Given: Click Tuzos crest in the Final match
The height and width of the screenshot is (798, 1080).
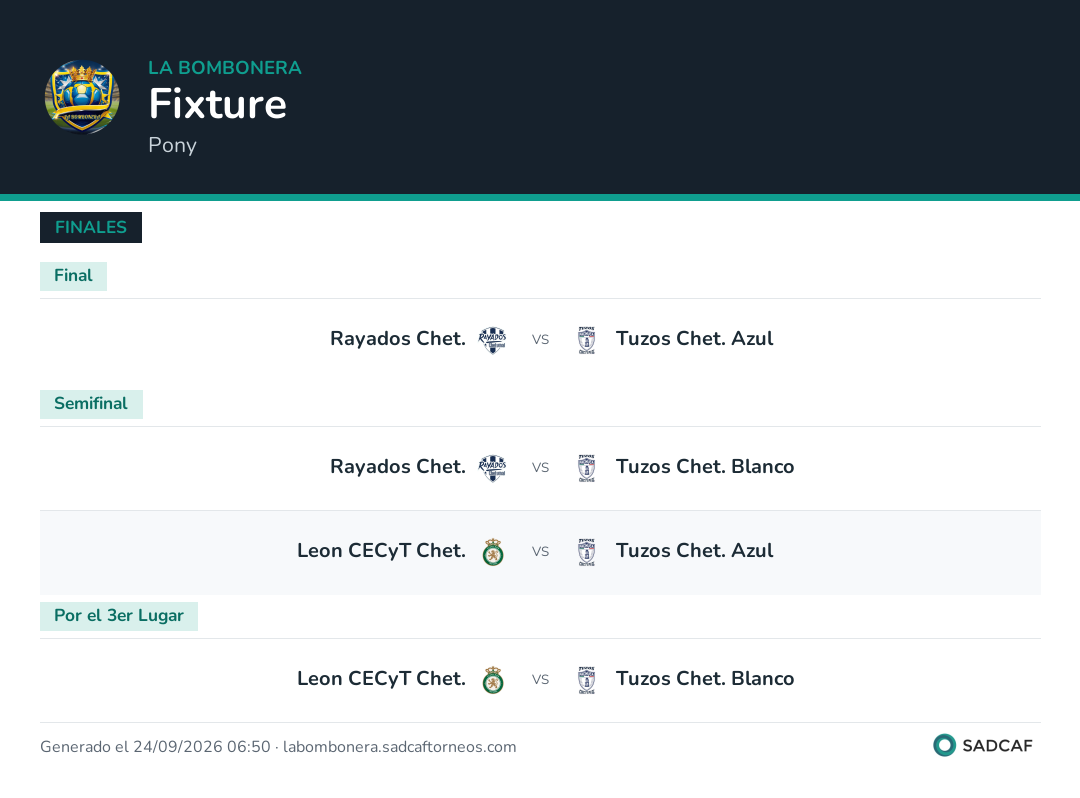Looking at the screenshot, I should (587, 340).
